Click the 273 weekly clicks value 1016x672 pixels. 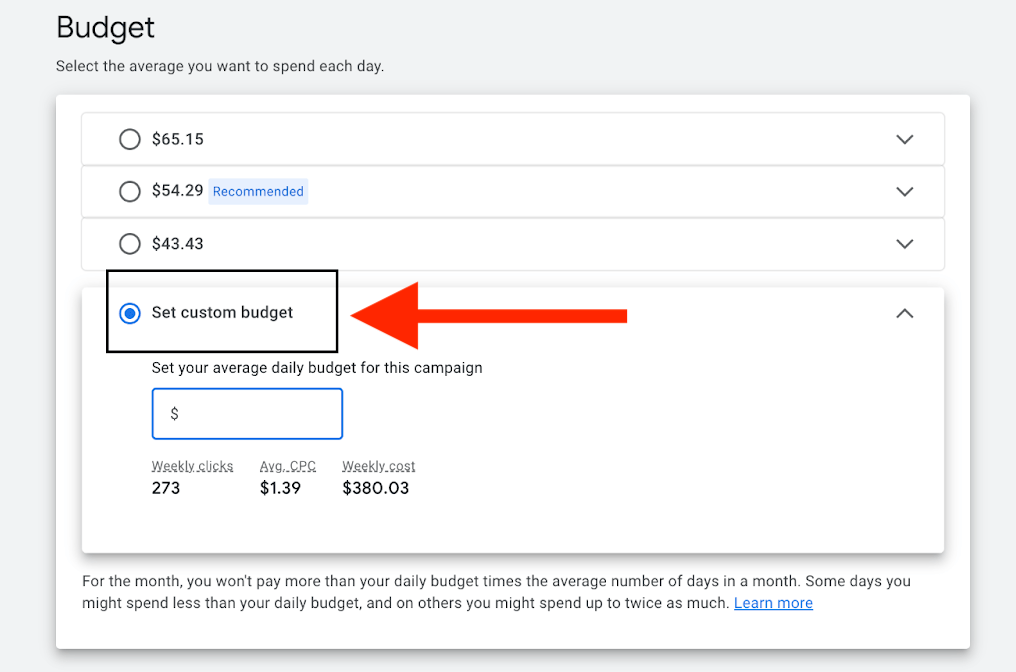166,488
